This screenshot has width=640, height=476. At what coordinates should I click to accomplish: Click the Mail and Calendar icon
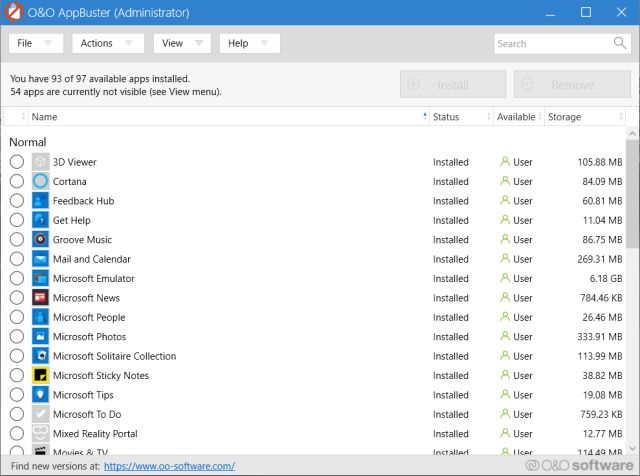pos(40,259)
